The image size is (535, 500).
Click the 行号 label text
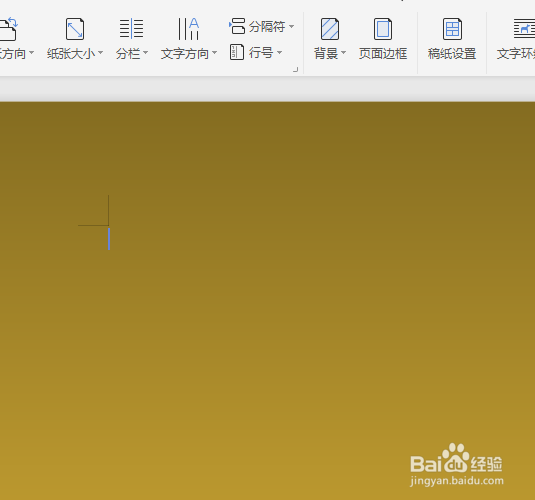click(261, 53)
